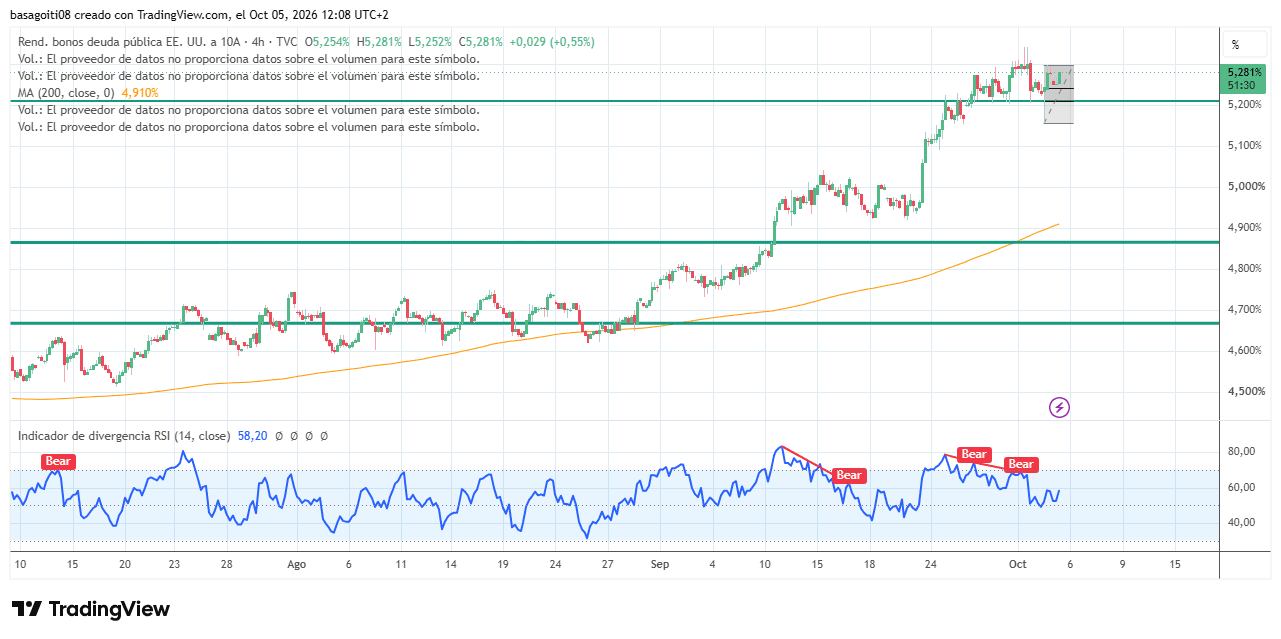Click the TradingView logo at the bottom
Viewport: 1281px width, 639px height.
91,609
